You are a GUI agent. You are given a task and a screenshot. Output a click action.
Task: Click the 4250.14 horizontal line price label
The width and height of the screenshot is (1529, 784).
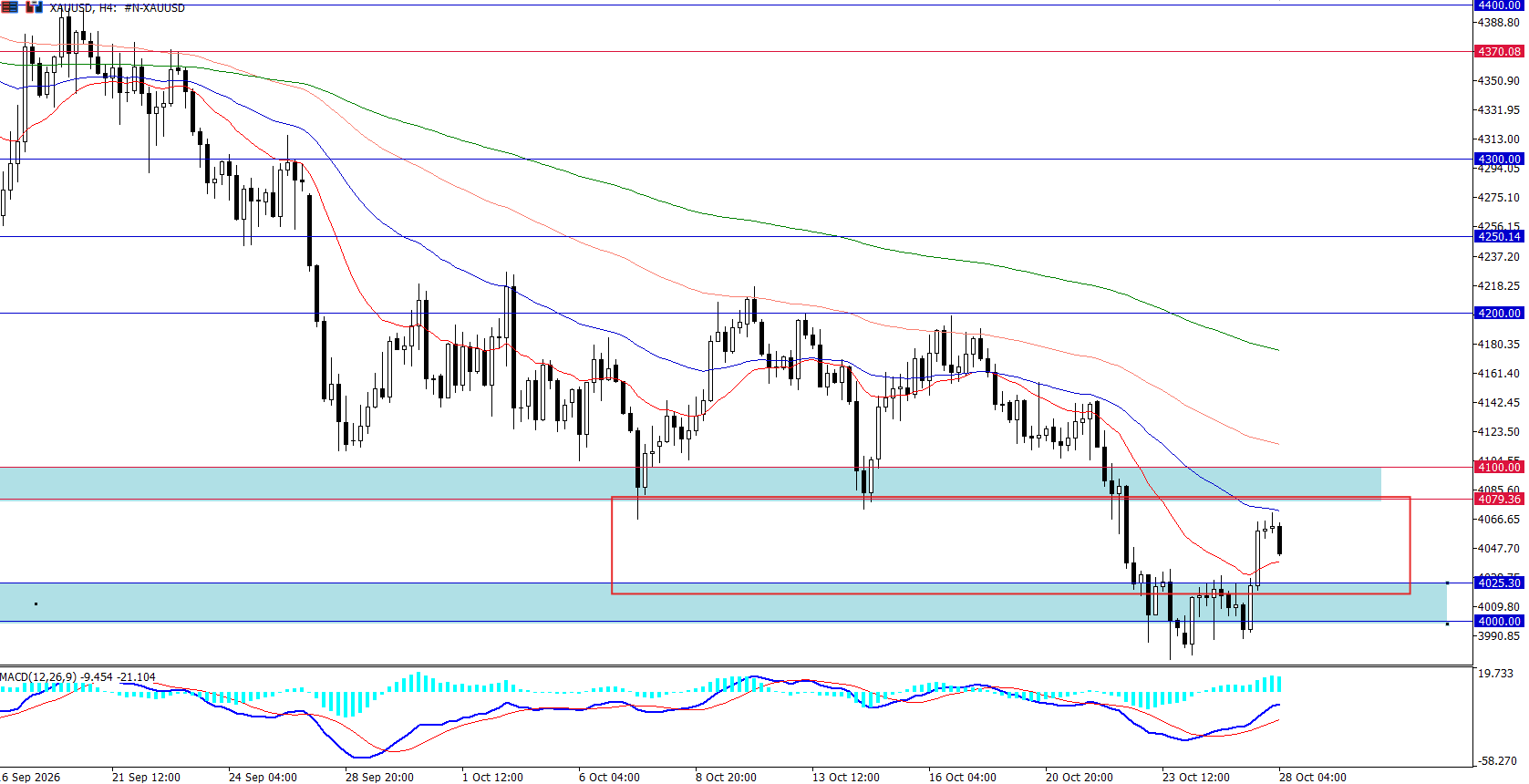tap(1499, 236)
